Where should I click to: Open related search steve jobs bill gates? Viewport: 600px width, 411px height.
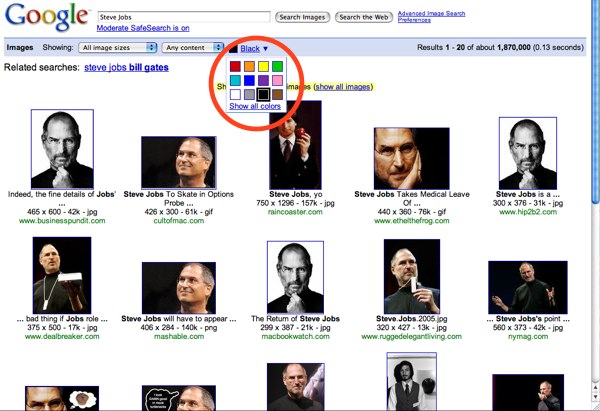[x=126, y=67]
